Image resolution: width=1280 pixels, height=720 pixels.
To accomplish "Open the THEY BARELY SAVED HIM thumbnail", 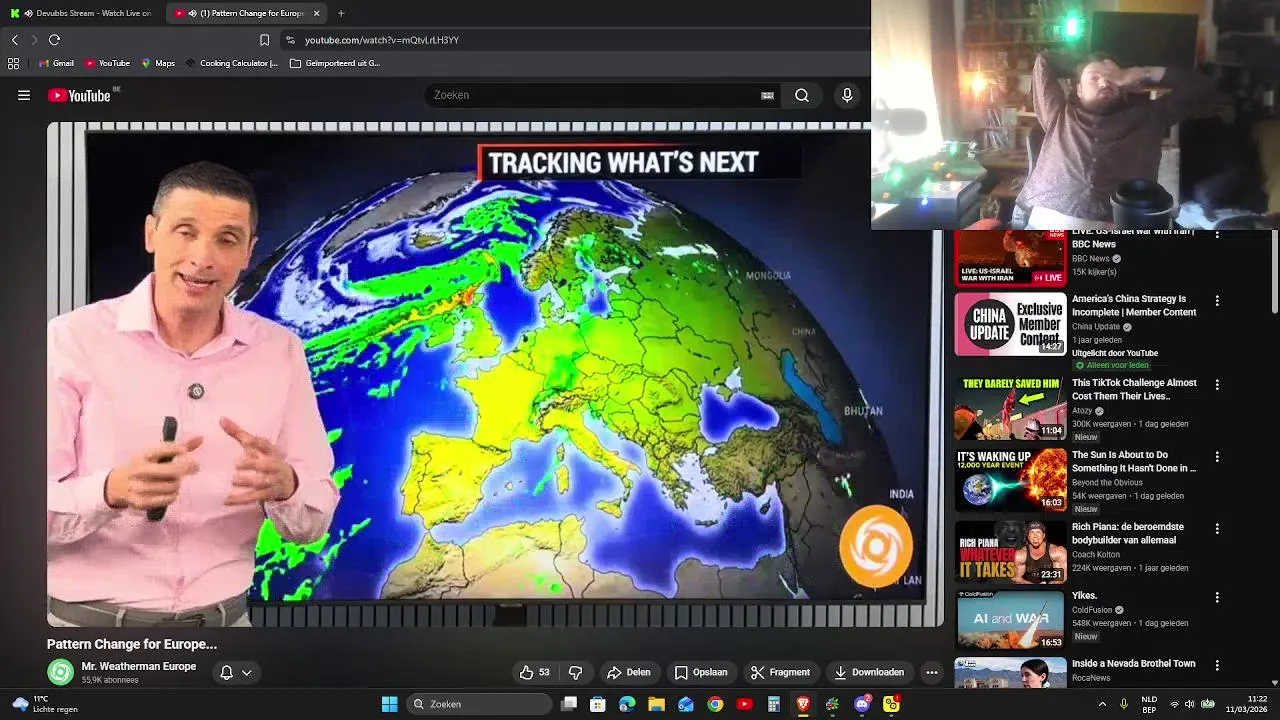I will point(1010,408).
